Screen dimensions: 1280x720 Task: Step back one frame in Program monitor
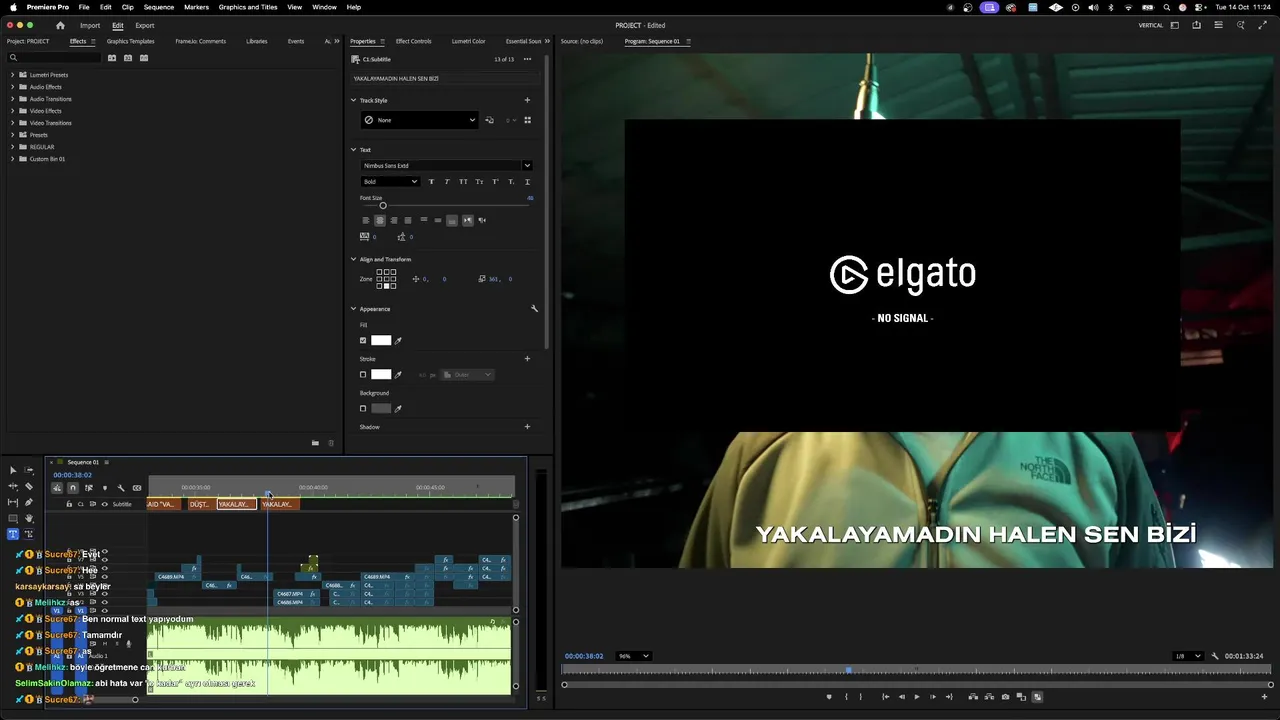point(901,697)
